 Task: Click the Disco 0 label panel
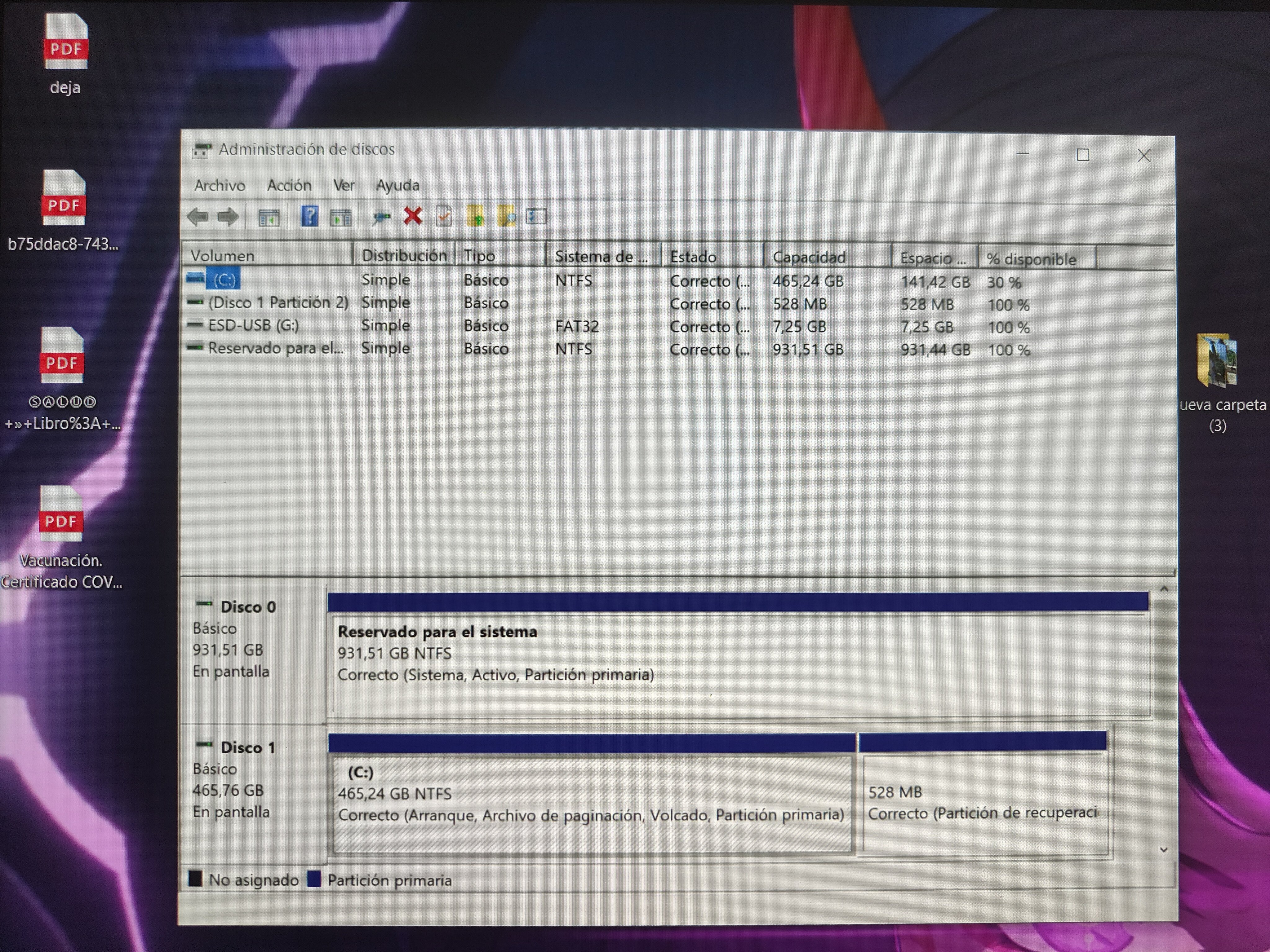pos(253,654)
